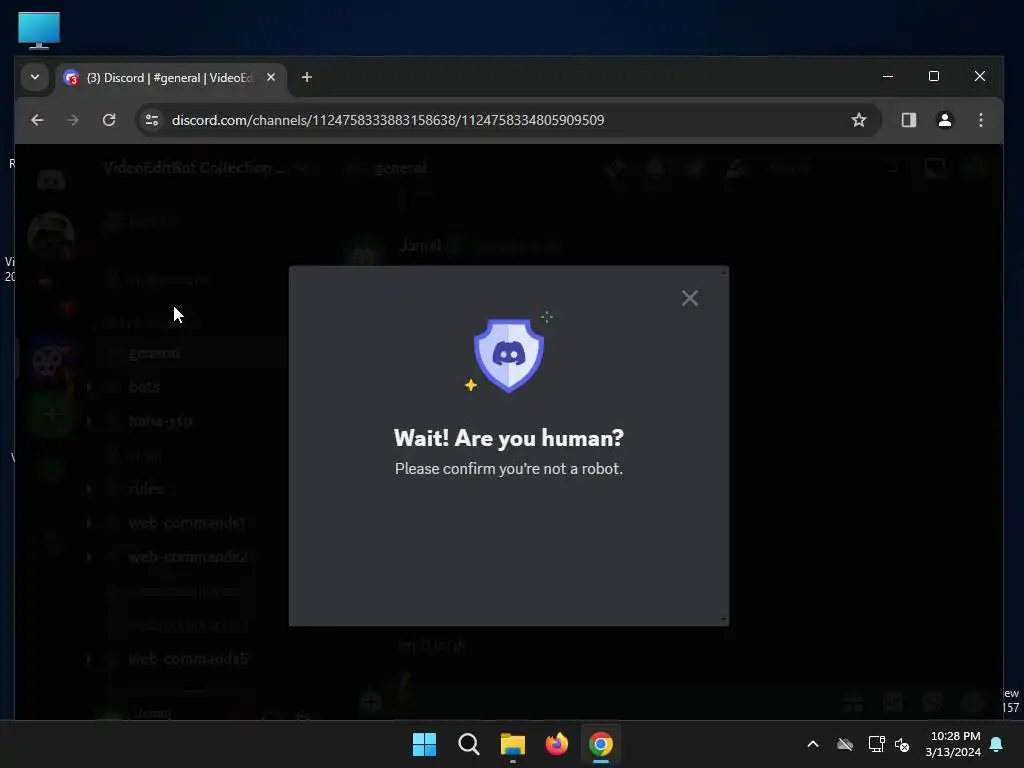Open OneDrive tray icon
This screenshot has width=1024, height=768.
click(x=845, y=744)
